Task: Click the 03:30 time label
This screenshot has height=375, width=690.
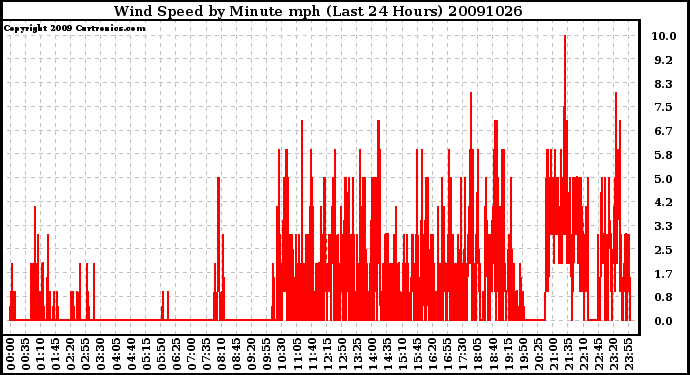Action: 101,354
